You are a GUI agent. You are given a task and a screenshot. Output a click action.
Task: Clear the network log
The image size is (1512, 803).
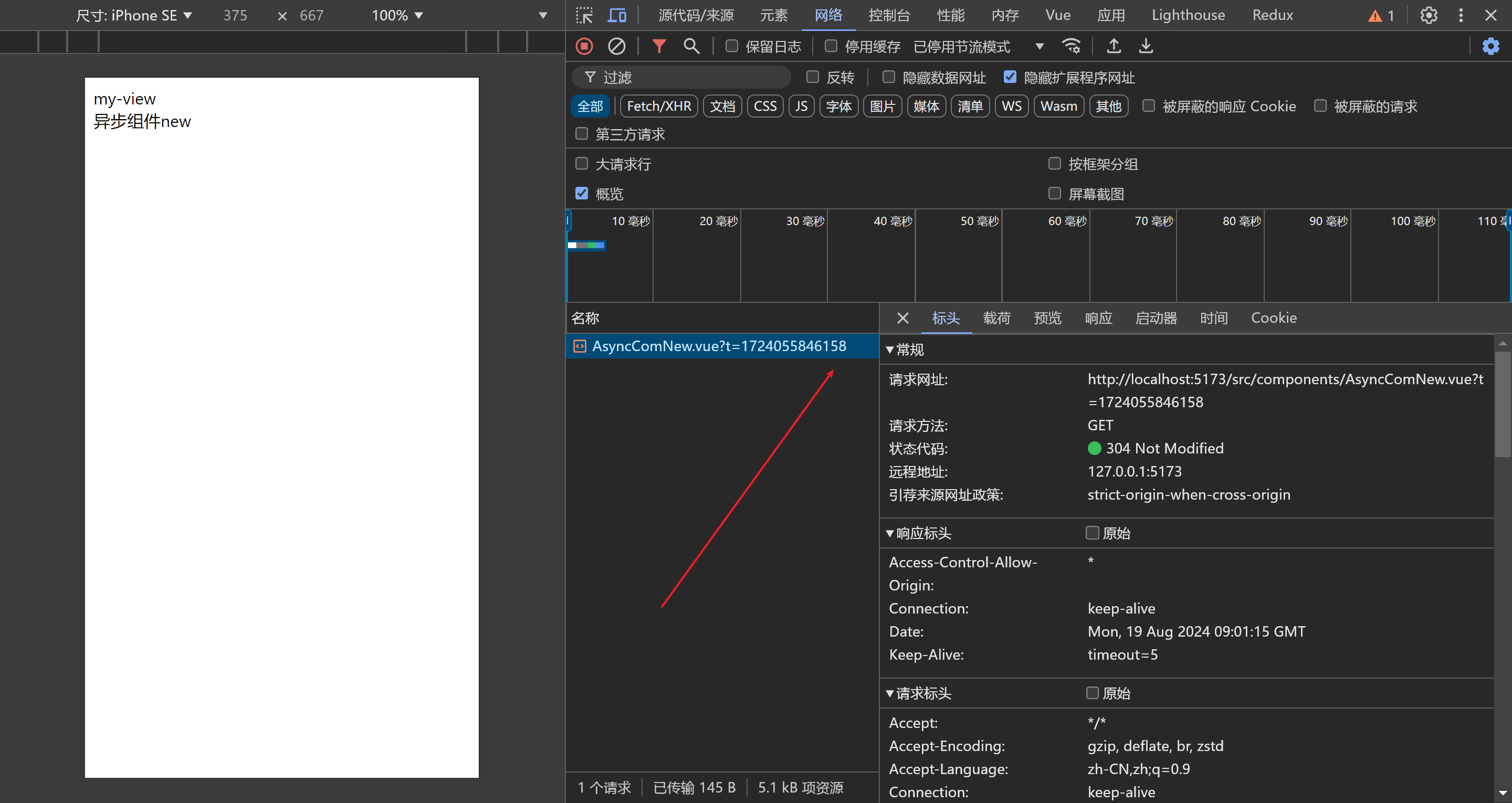[616, 46]
